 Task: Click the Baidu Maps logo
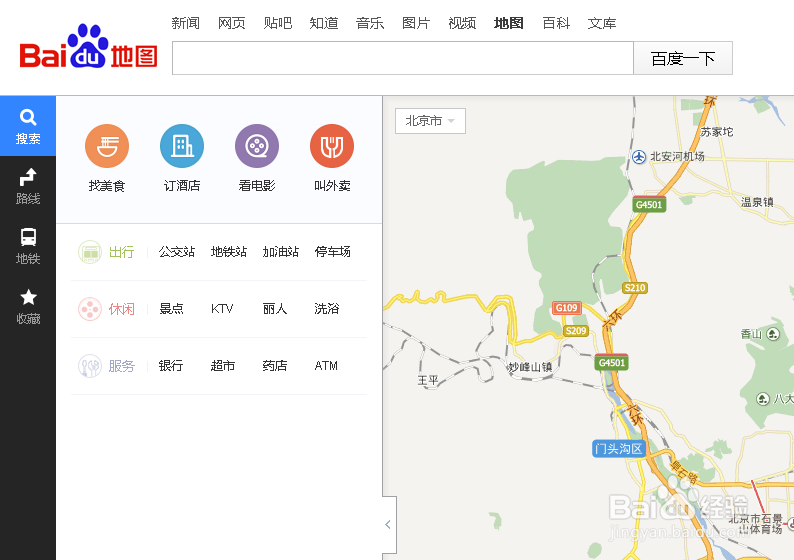pyautogui.click(x=88, y=47)
